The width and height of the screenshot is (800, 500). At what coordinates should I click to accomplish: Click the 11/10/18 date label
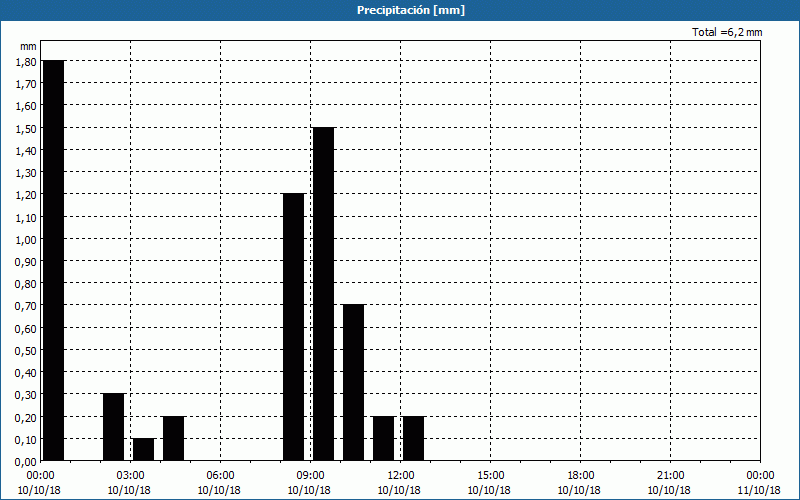point(759,490)
